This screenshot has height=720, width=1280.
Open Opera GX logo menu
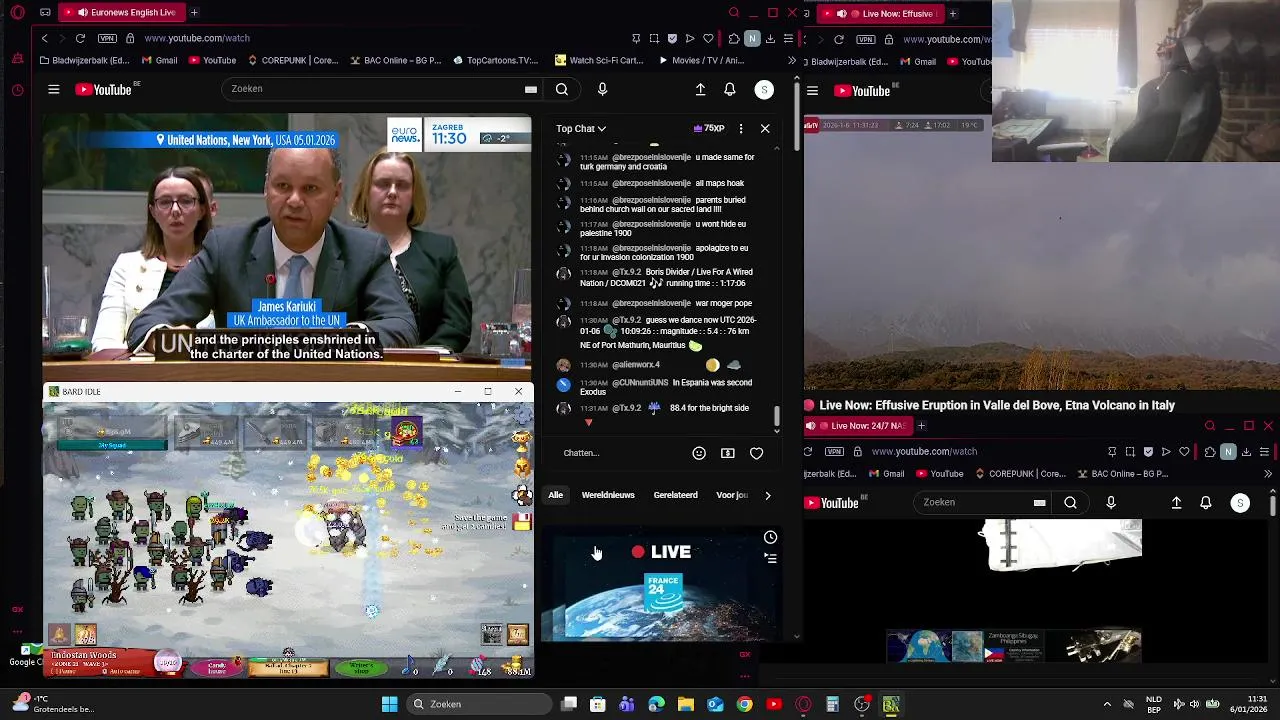pyautogui.click(x=17, y=13)
